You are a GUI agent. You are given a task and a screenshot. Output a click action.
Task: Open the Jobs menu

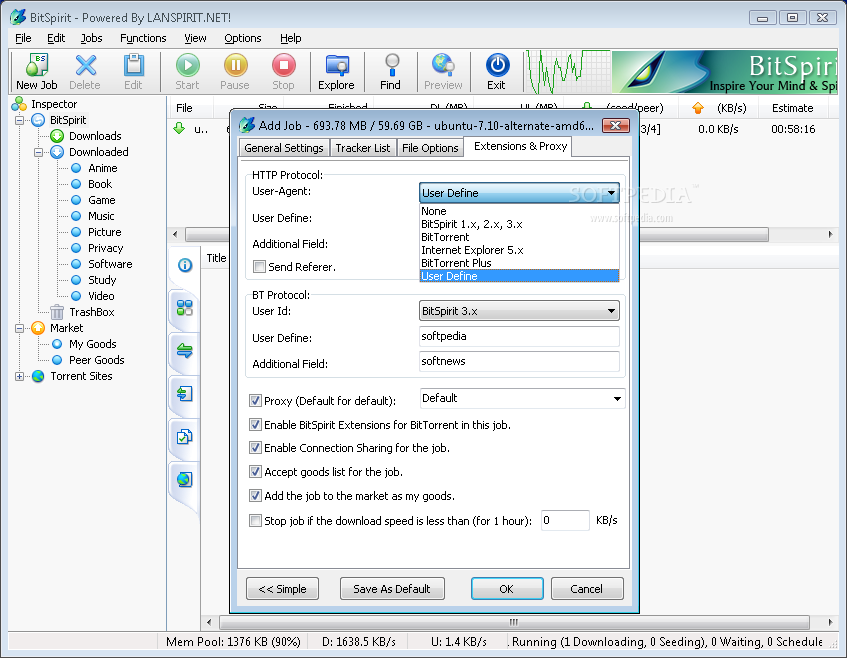click(x=91, y=38)
